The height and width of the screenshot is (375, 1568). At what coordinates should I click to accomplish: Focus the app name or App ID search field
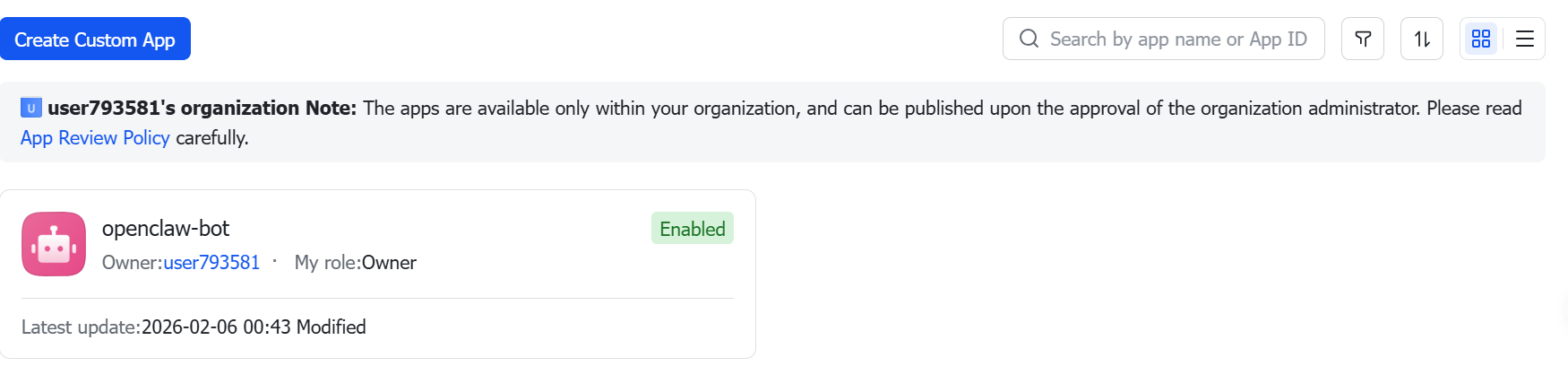click(1177, 39)
